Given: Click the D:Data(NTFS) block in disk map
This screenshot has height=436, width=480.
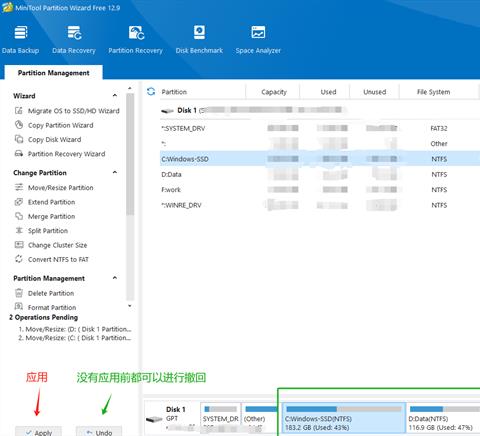Looking at the screenshot, I should coord(443,418).
